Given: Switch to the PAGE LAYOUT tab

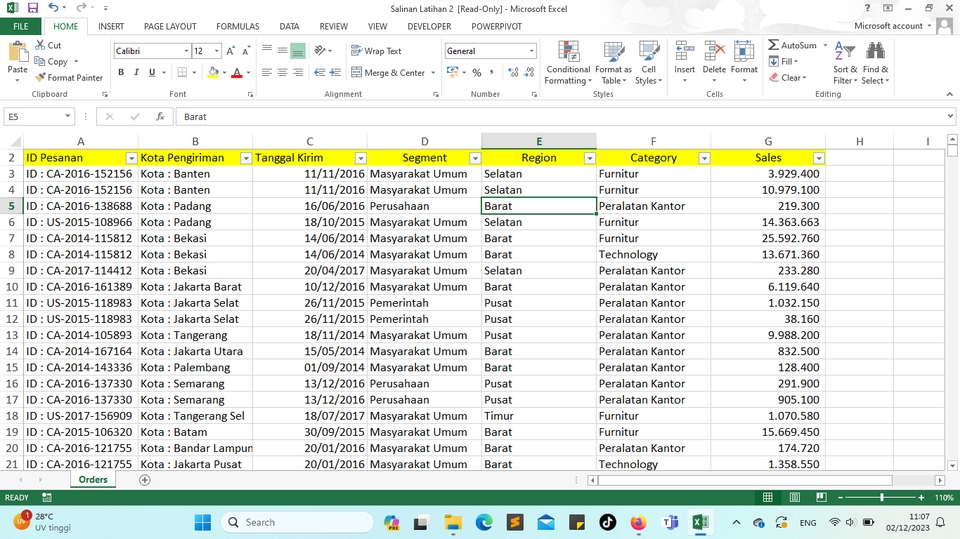Looking at the screenshot, I should pyautogui.click(x=170, y=26).
